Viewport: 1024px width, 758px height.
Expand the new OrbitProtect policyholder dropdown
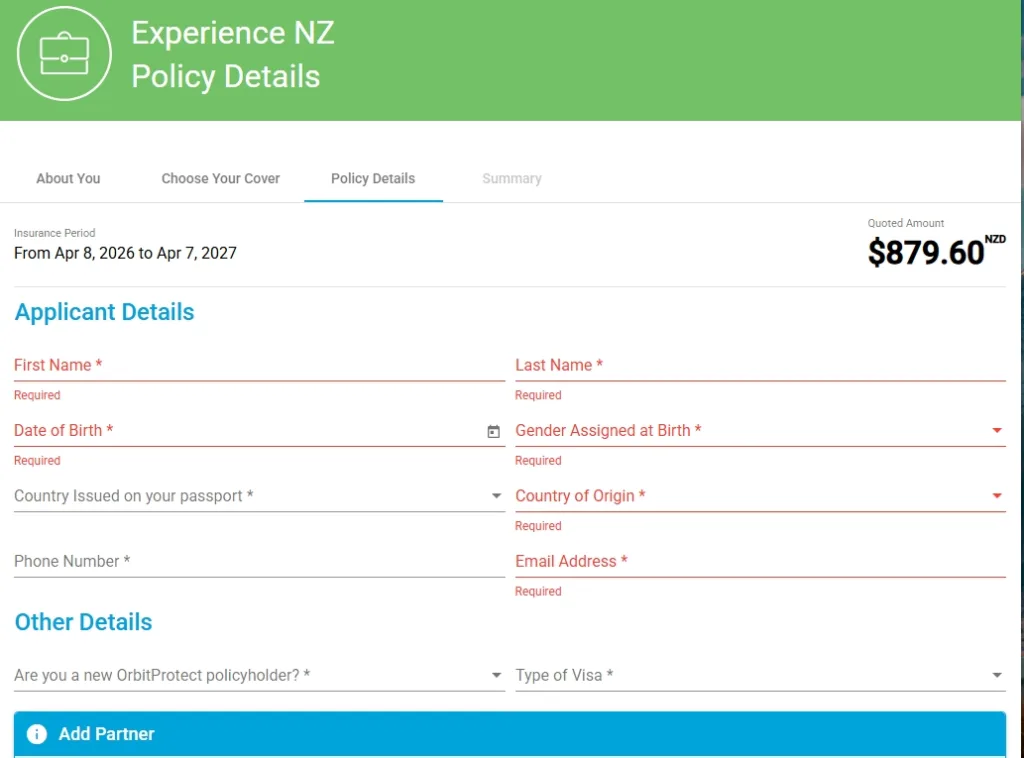tap(496, 676)
